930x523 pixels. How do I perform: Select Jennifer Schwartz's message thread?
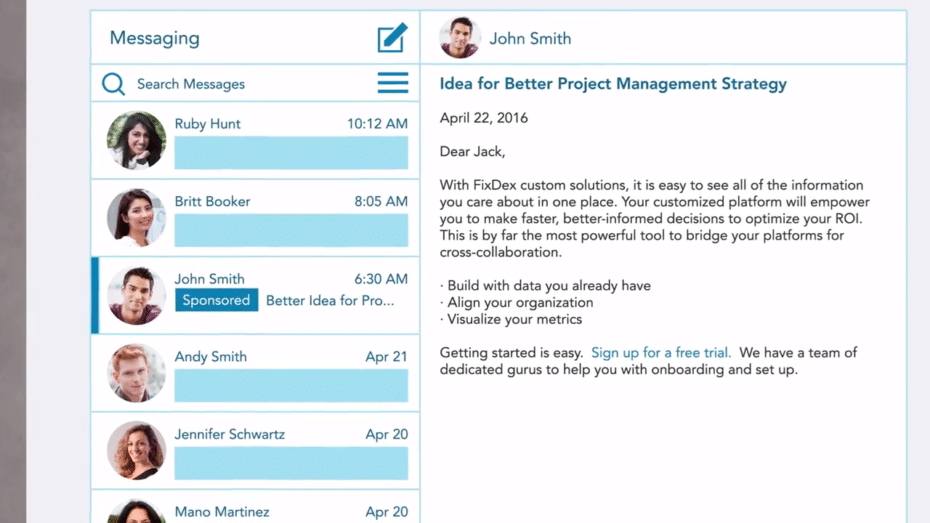(x=255, y=451)
